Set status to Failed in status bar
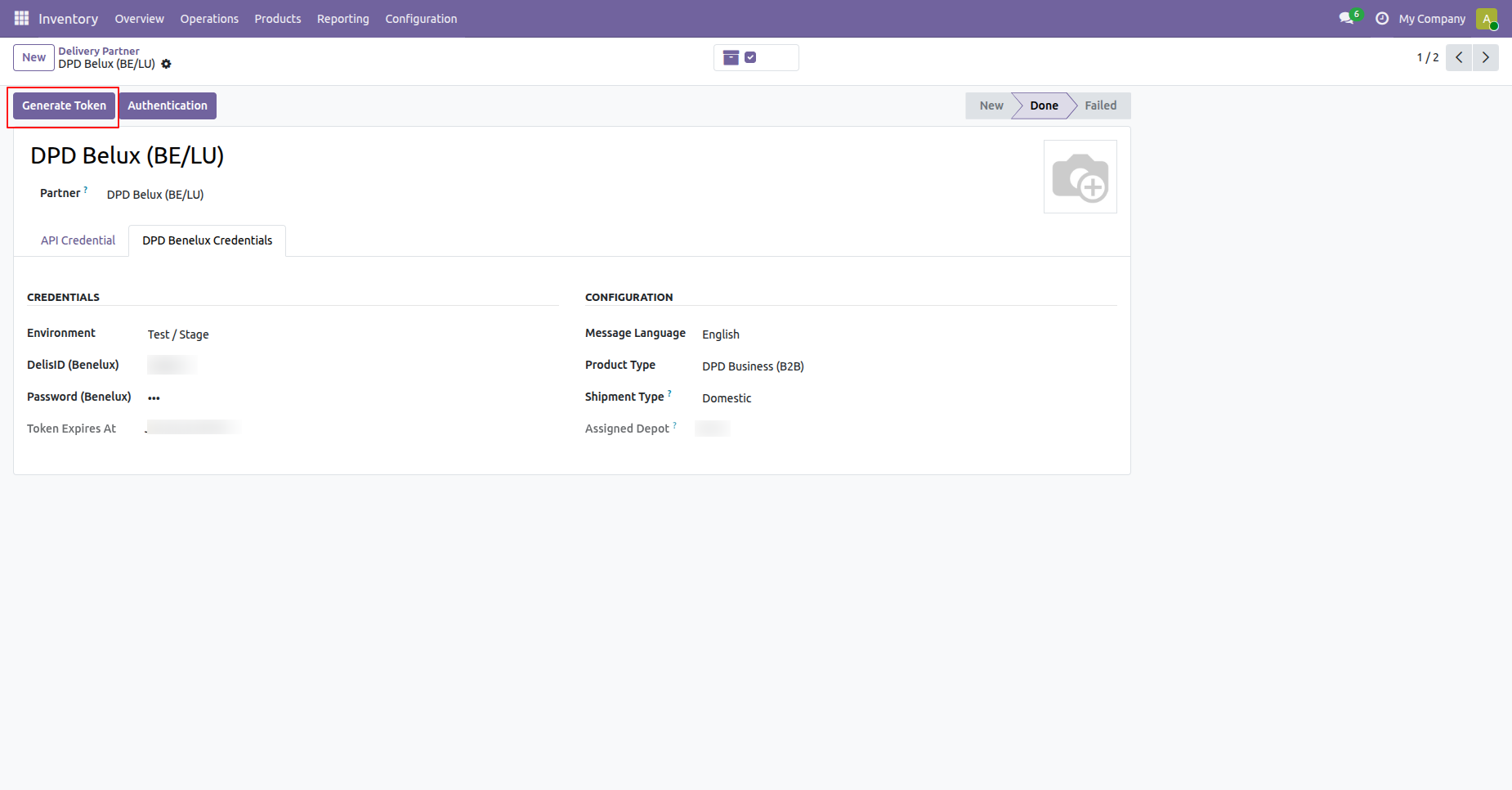The width and height of the screenshot is (1512, 790). pyautogui.click(x=1100, y=105)
